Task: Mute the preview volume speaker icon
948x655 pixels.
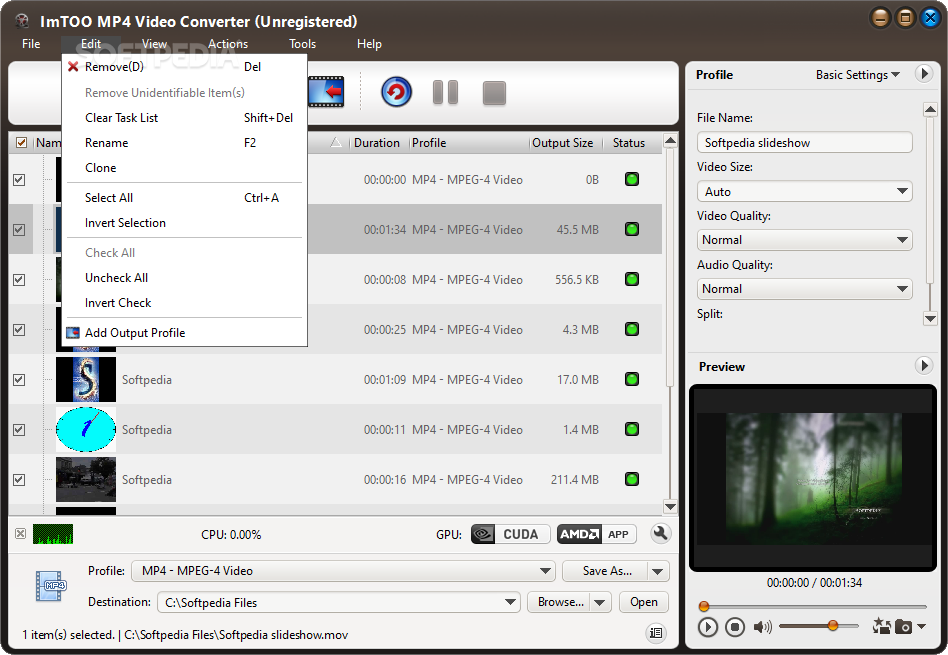Action: tap(762, 627)
